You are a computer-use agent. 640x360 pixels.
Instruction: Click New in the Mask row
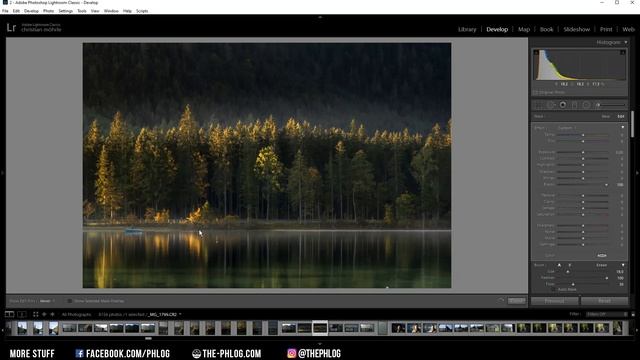tap(606, 116)
